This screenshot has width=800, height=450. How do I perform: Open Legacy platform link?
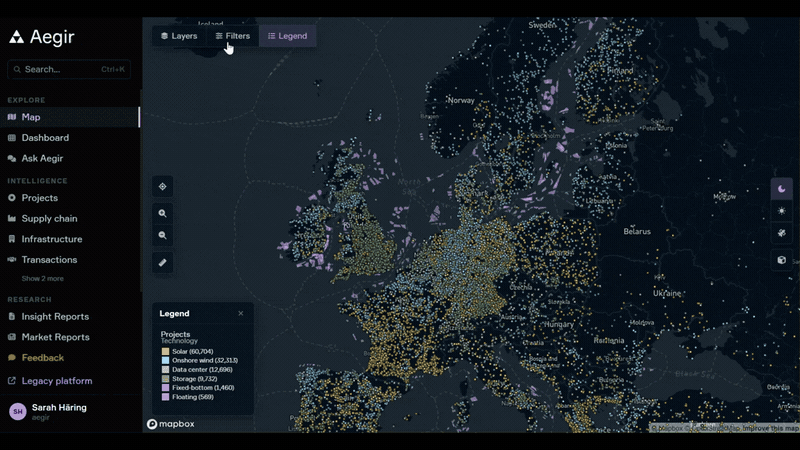click(57, 381)
